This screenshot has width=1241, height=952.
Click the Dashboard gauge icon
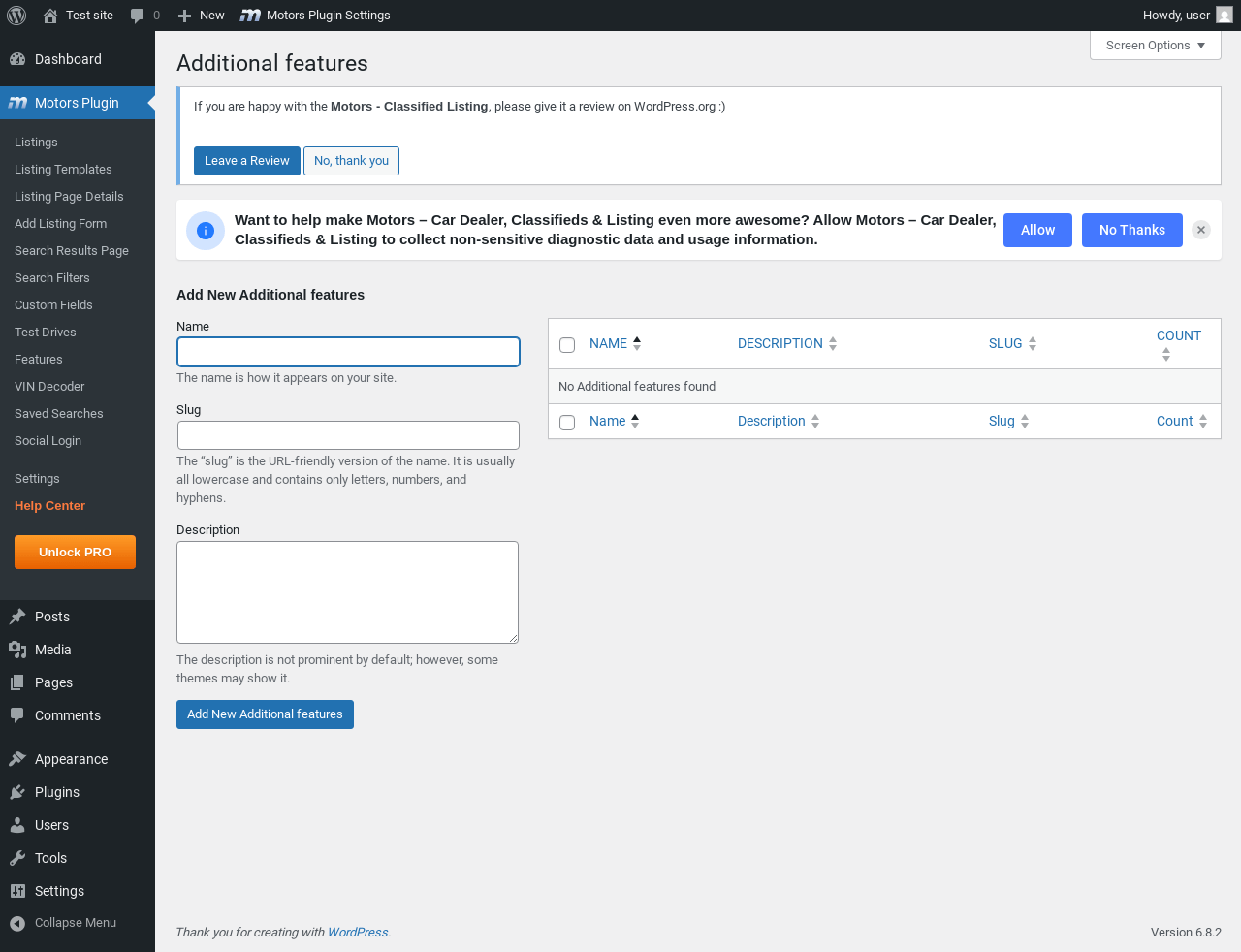click(17, 59)
